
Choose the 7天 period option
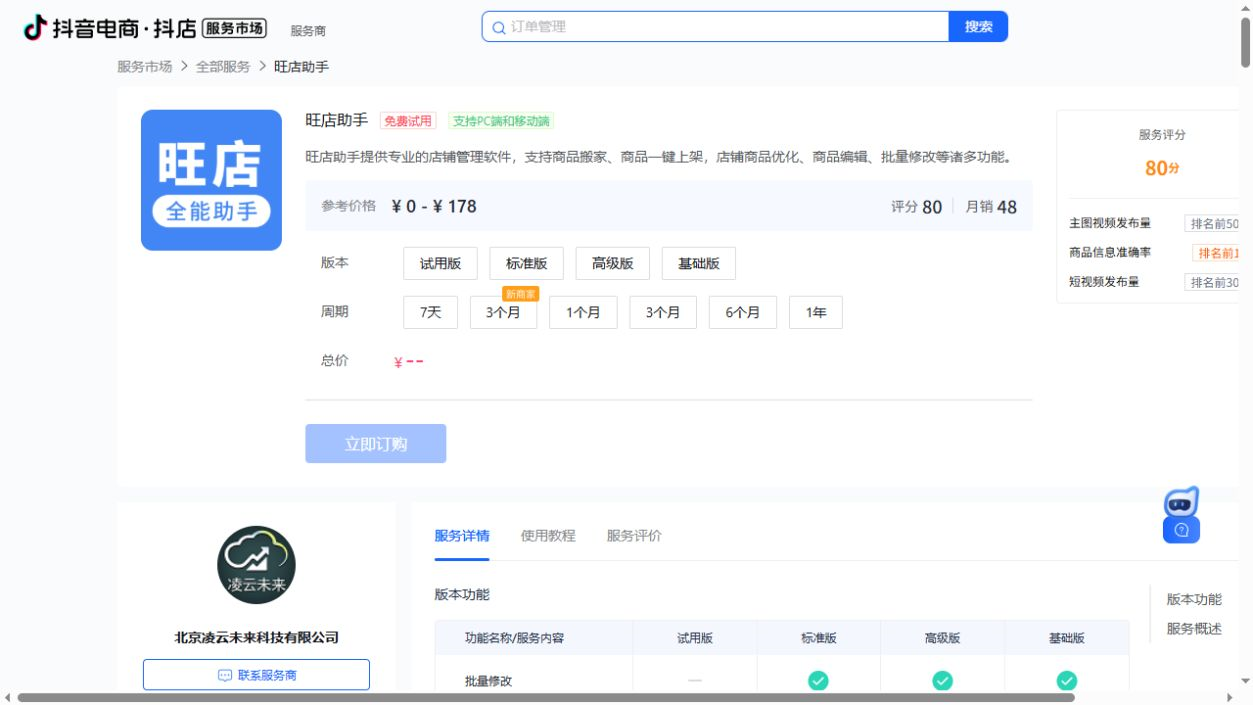[x=430, y=312]
